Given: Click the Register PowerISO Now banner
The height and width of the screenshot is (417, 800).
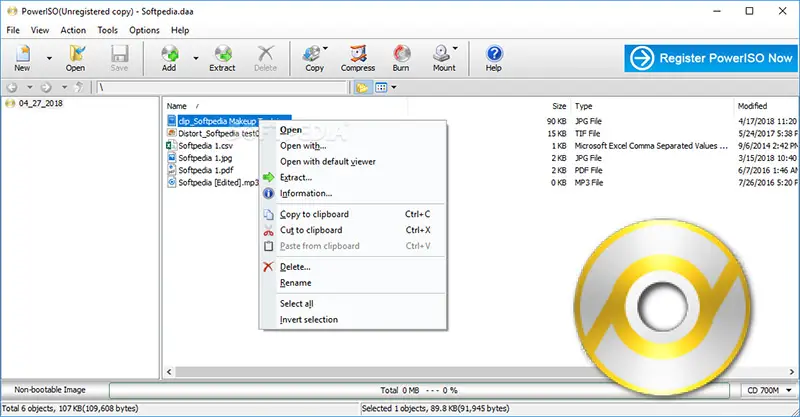Looking at the screenshot, I should pyautogui.click(x=711, y=58).
